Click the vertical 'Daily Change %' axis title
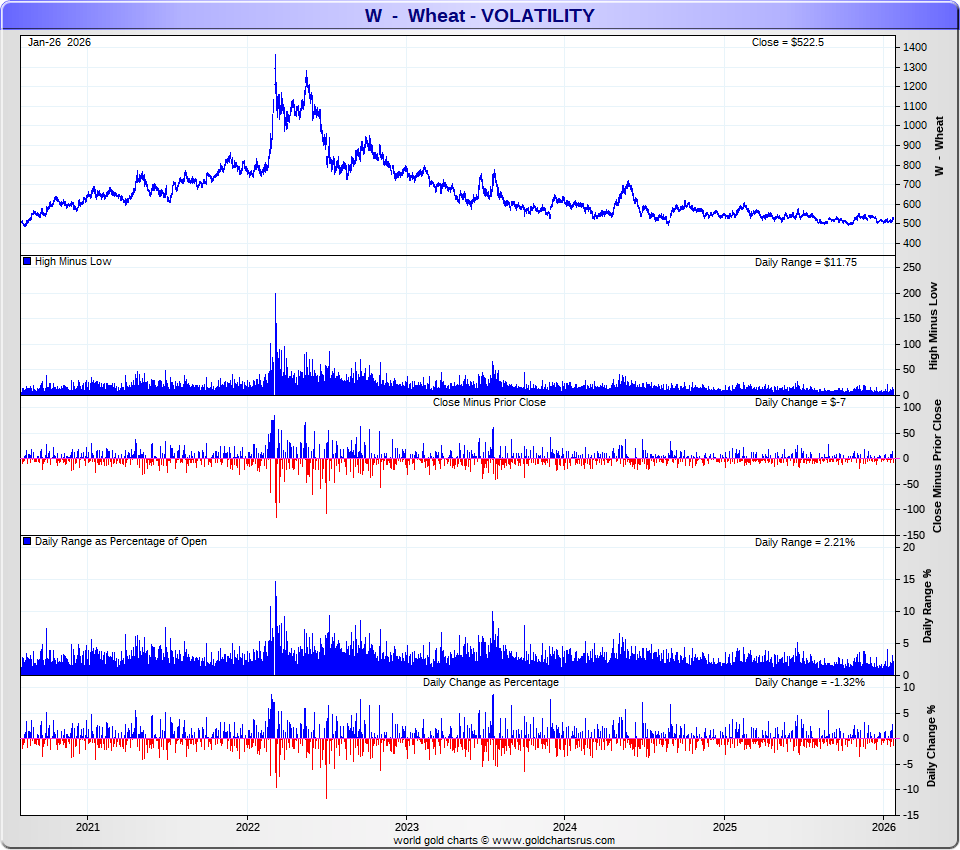The image size is (960, 850). click(930, 745)
